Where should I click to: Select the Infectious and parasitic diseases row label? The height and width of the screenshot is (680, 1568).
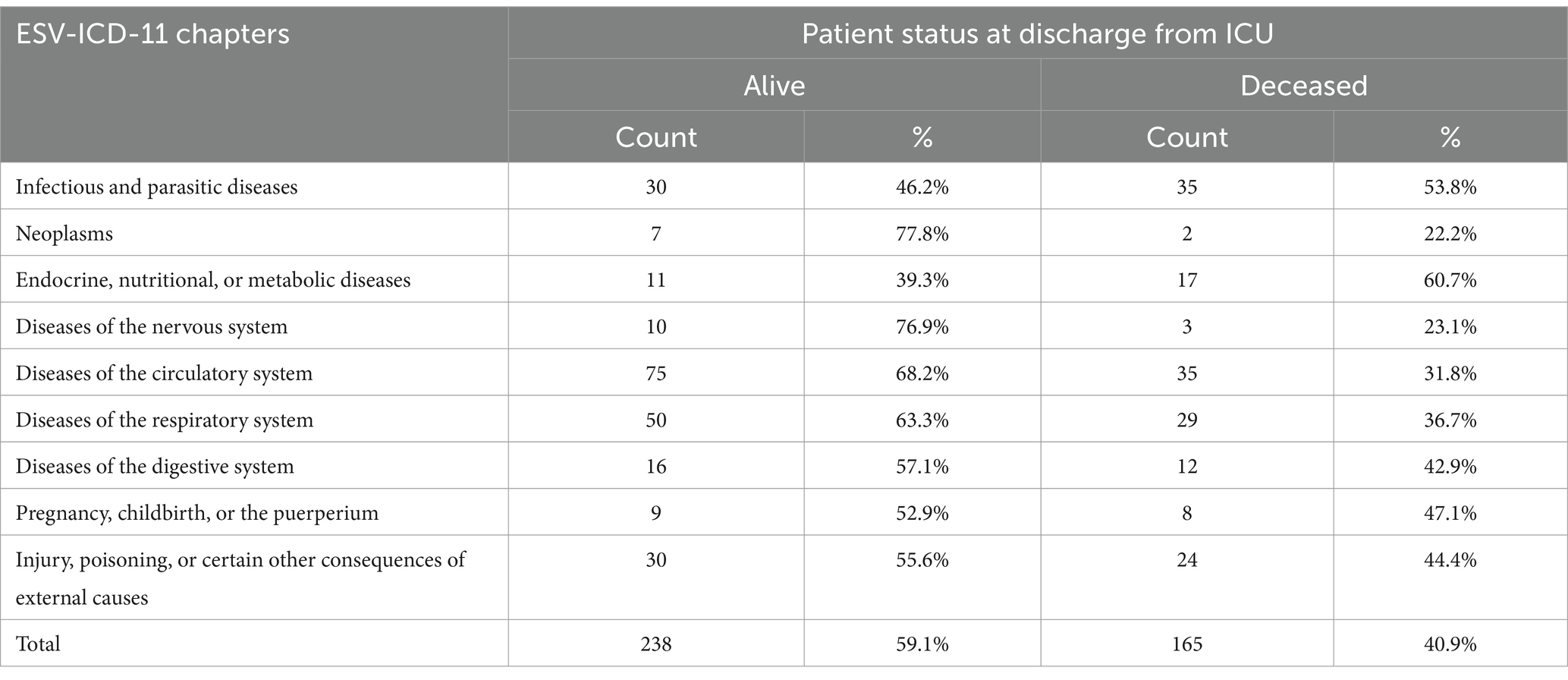156,187
